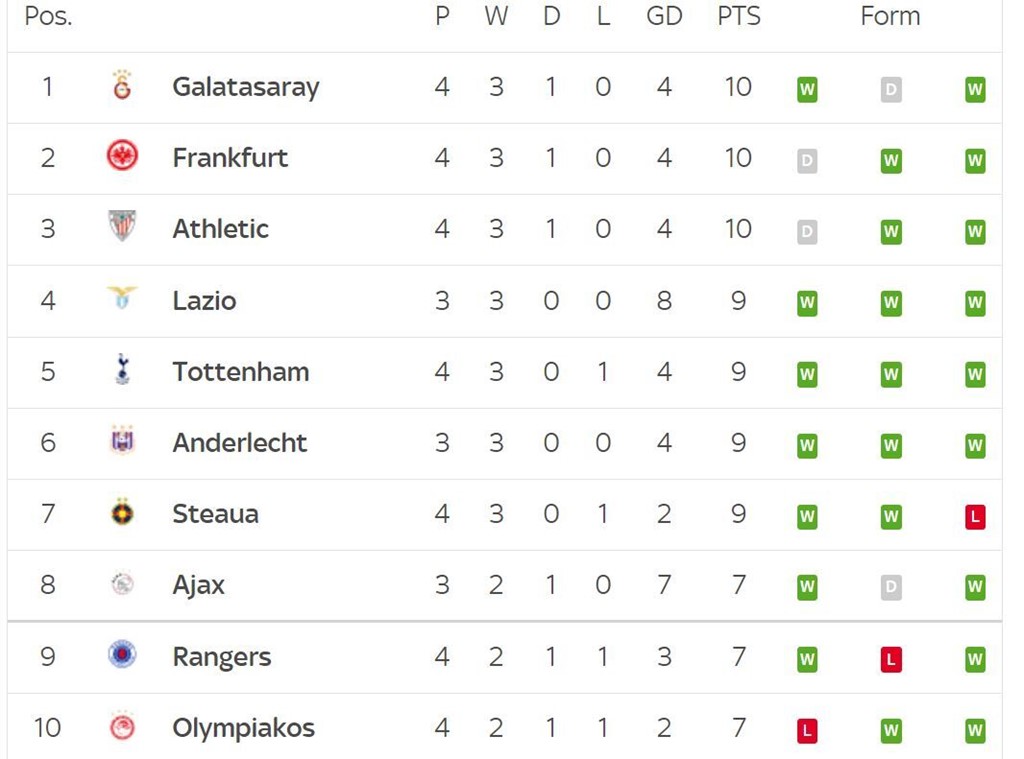Click the Rangers blue circular crest
The height and width of the screenshot is (759, 1024).
point(122,654)
